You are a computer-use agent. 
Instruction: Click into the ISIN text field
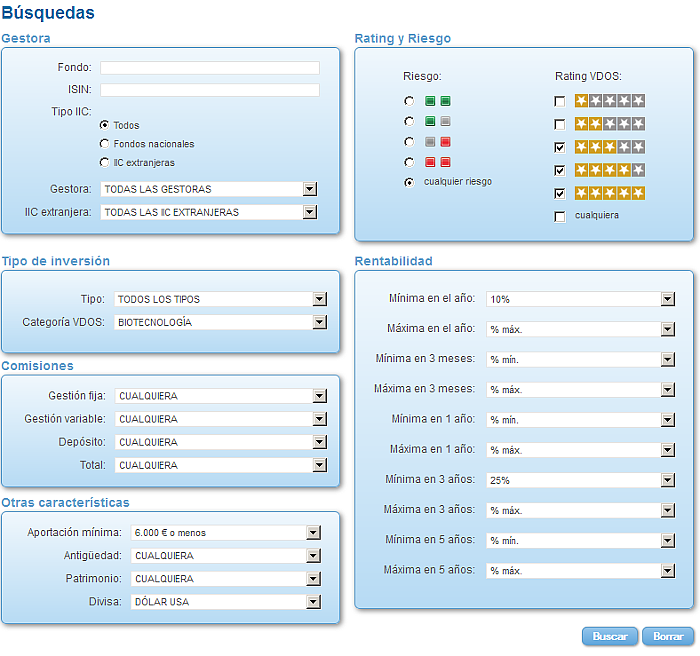point(210,90)
